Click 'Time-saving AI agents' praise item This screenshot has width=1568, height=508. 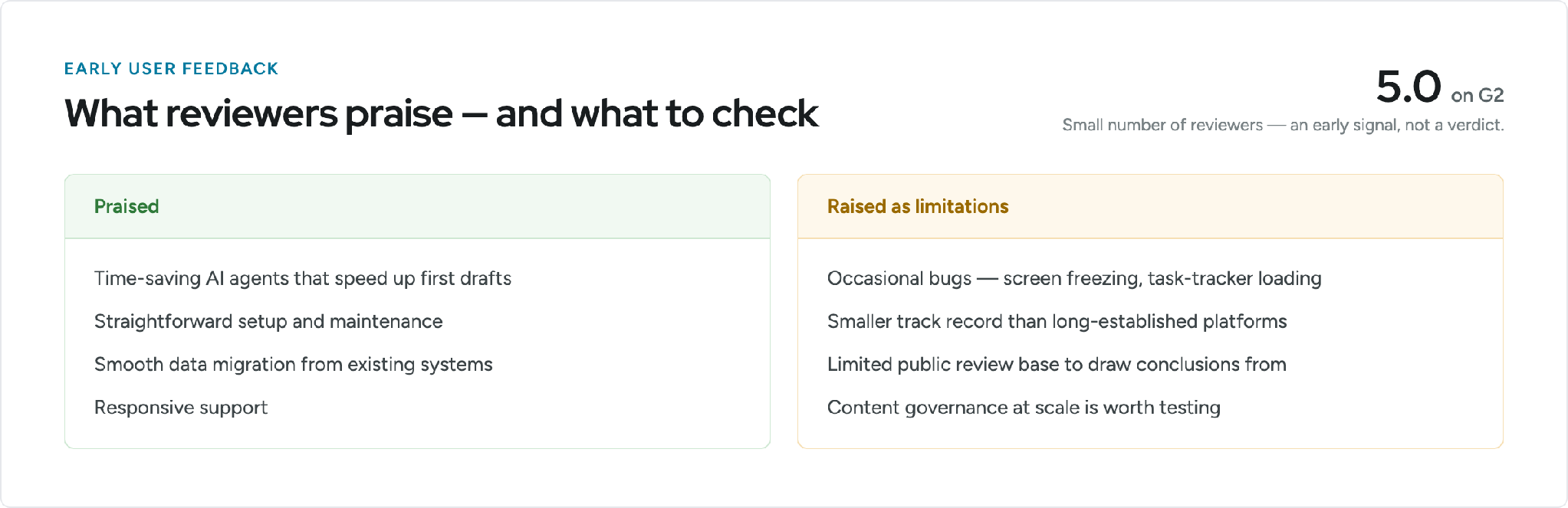pyautogui.click(x=303, y=278)
